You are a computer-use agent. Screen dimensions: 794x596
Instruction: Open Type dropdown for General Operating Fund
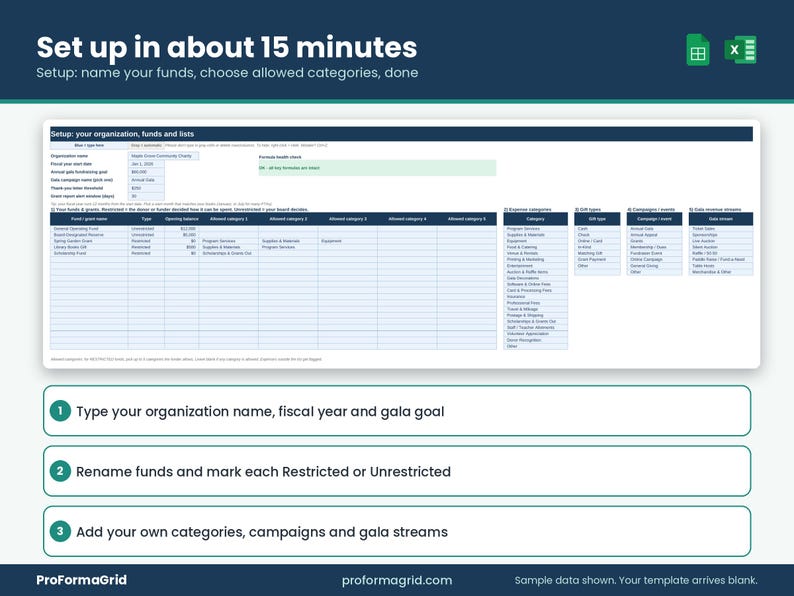pos(146,229)
